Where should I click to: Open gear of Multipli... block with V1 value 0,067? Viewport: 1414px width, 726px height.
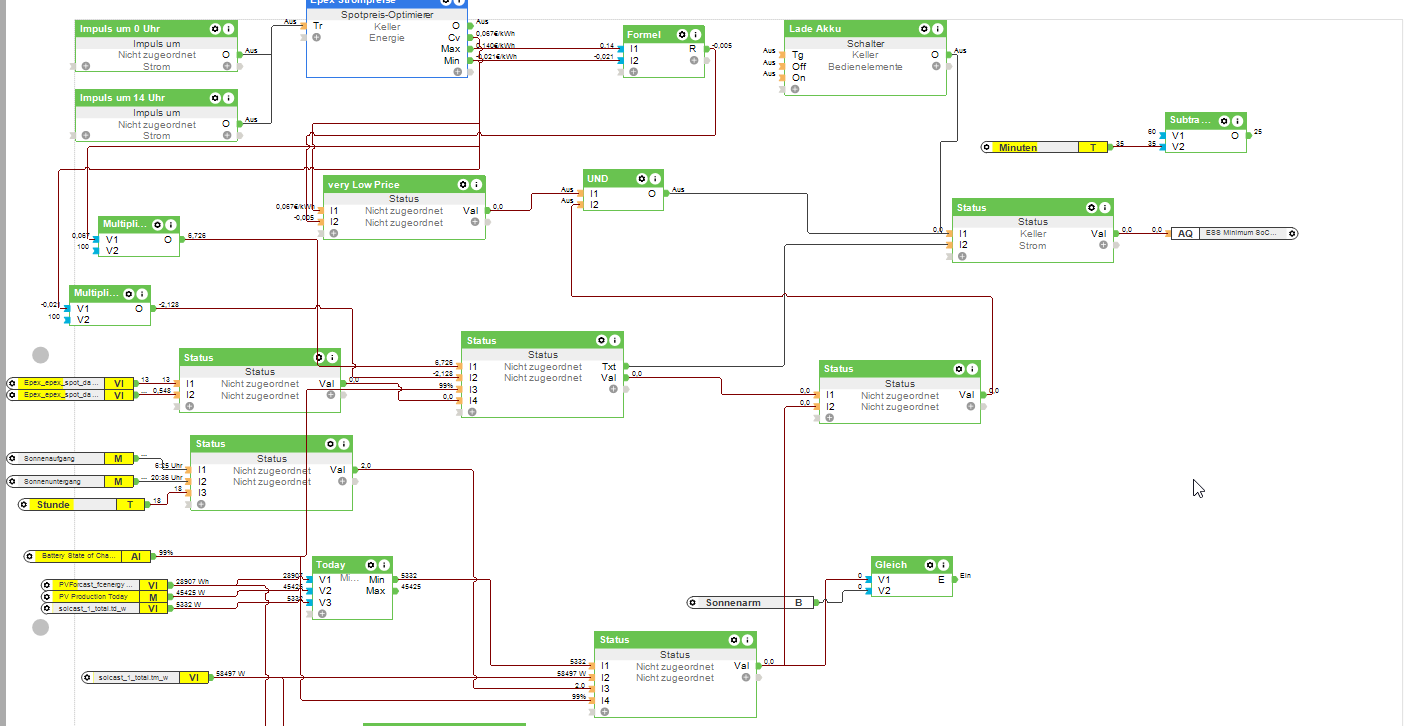pos(157,225)
